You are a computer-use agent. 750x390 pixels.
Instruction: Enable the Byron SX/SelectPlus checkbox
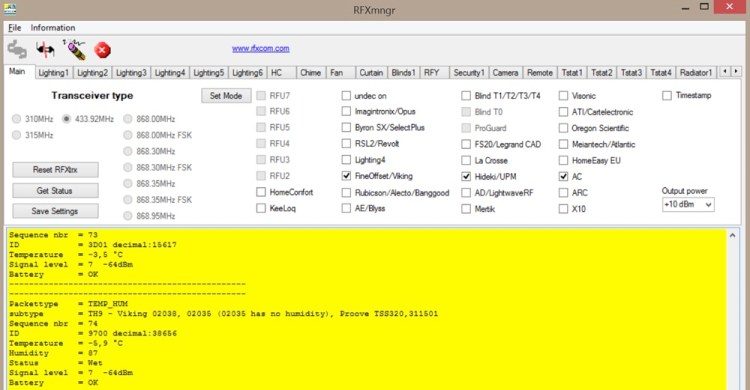[x=346, y=127]
